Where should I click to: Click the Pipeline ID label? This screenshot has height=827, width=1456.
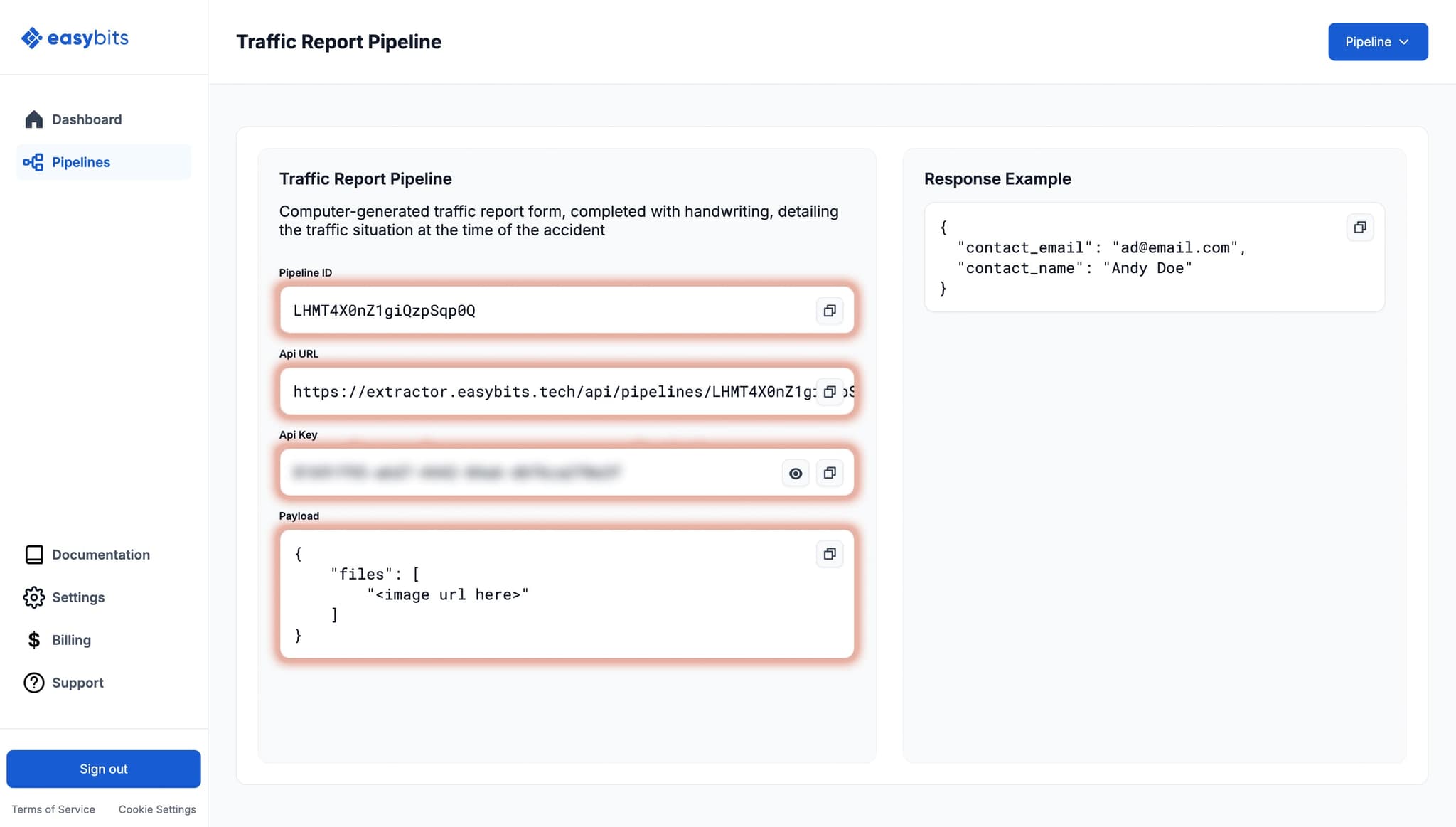(306, 272)
